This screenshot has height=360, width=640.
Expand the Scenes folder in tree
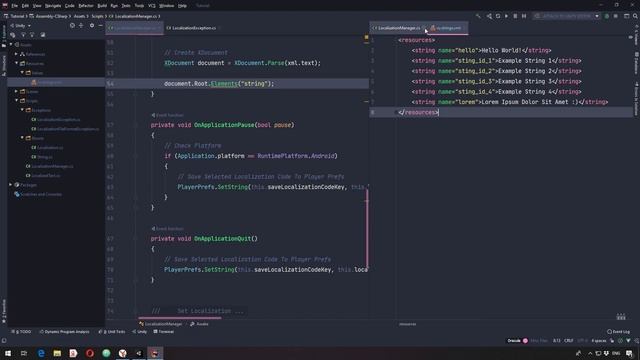coord(17,91)
